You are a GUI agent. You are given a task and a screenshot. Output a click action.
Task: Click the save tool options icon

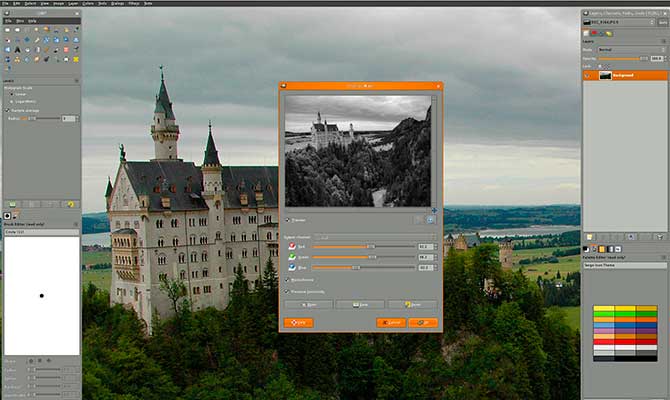click(12, 204)
